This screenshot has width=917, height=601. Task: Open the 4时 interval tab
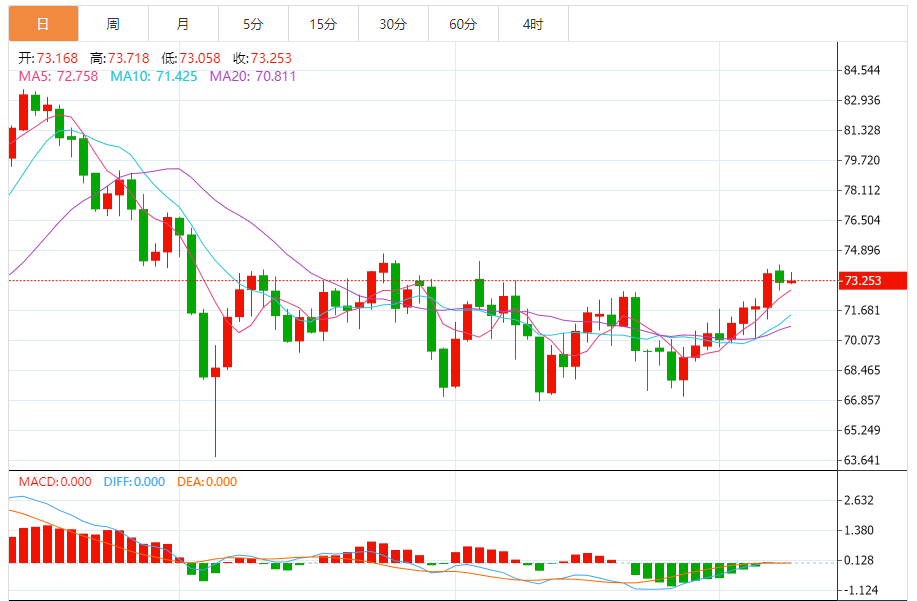tap(533, 24)
